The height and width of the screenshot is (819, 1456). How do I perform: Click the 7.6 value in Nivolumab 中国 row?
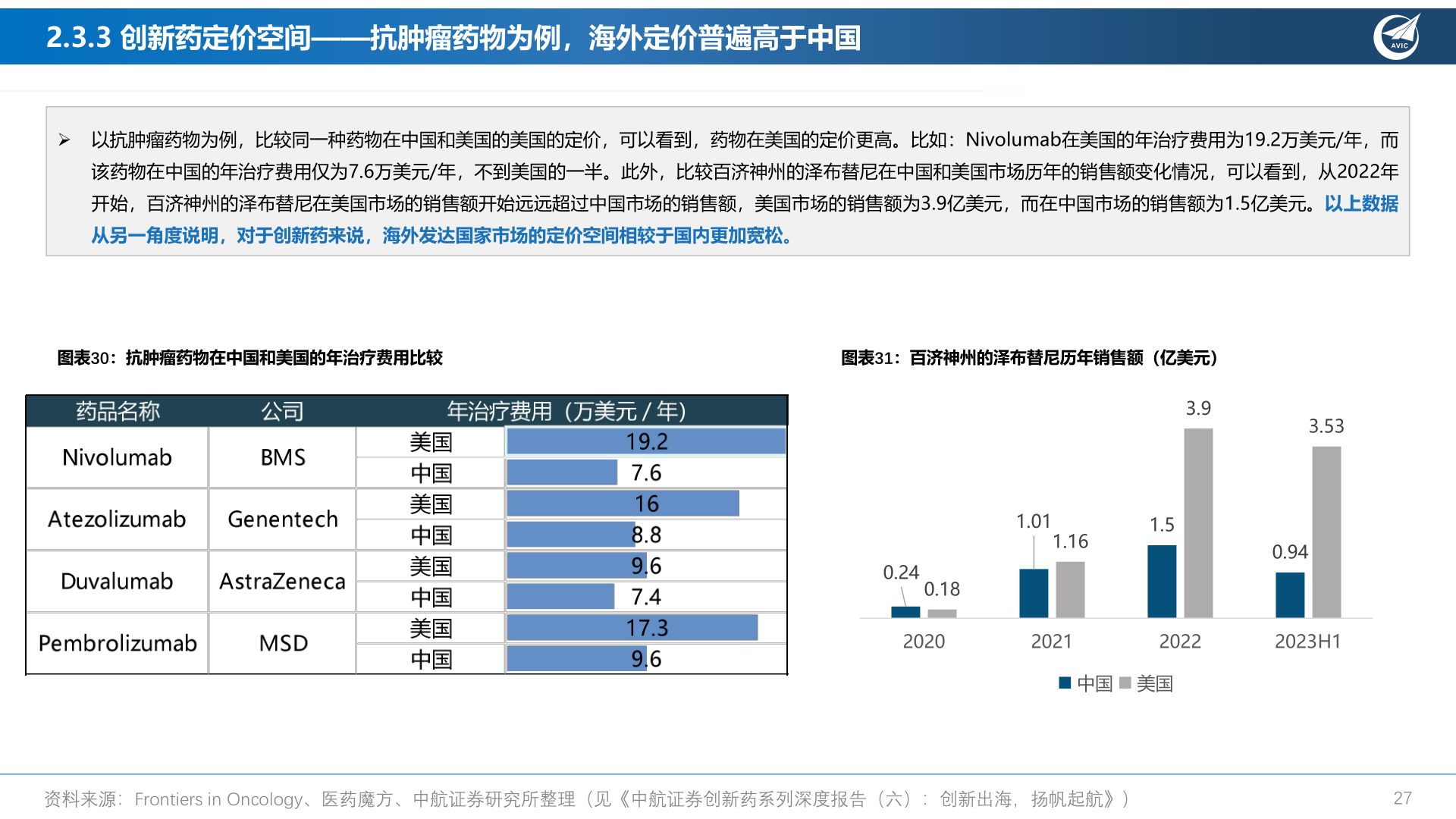pyautogui.click(x=646, y=473)
